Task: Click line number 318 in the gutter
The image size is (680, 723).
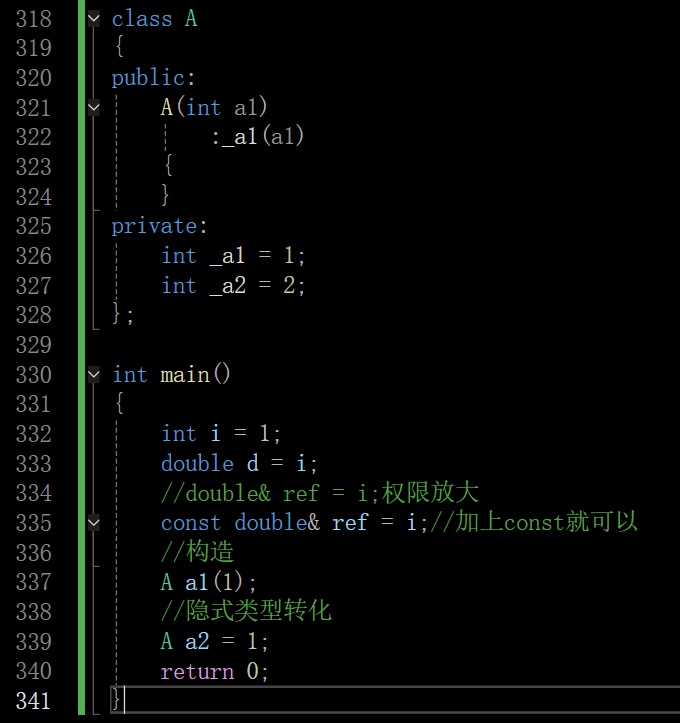Action: (x=33, y=19)
